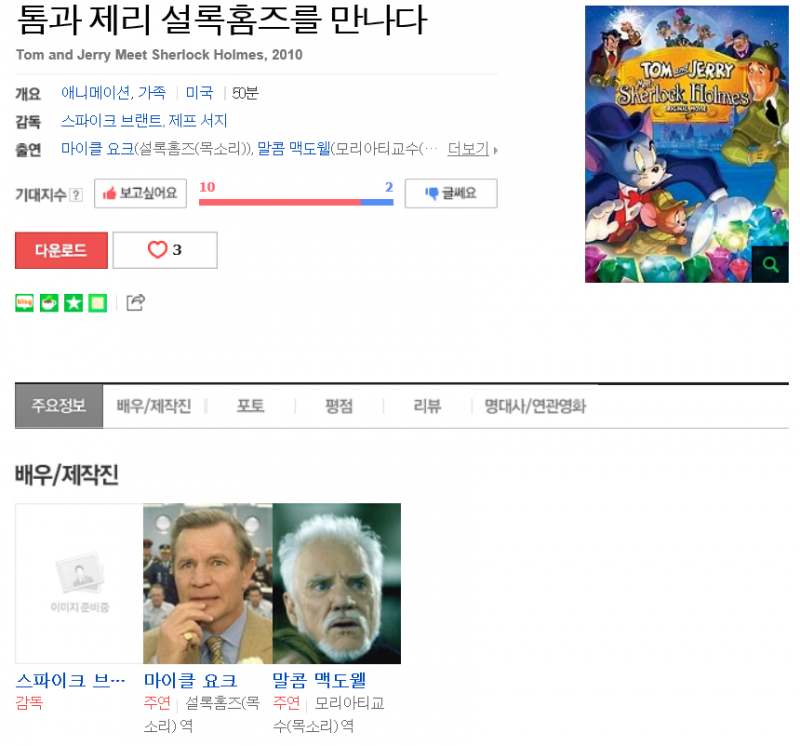Expand the cast list with 더보기

468,148
